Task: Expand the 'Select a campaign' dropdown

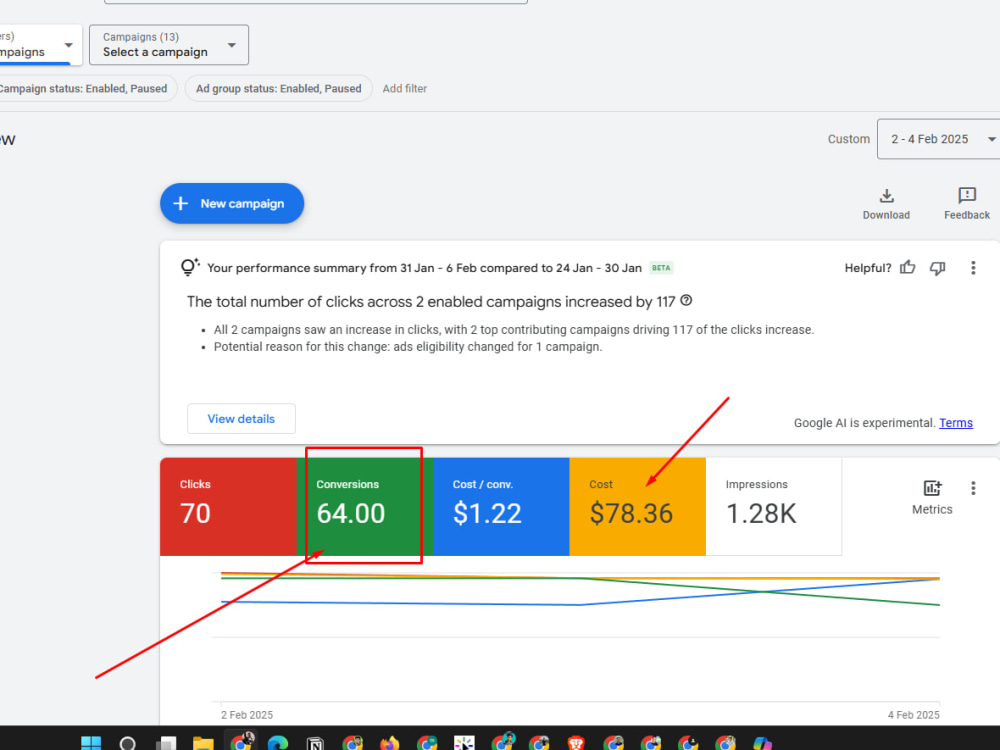Action: coord(169,45)
